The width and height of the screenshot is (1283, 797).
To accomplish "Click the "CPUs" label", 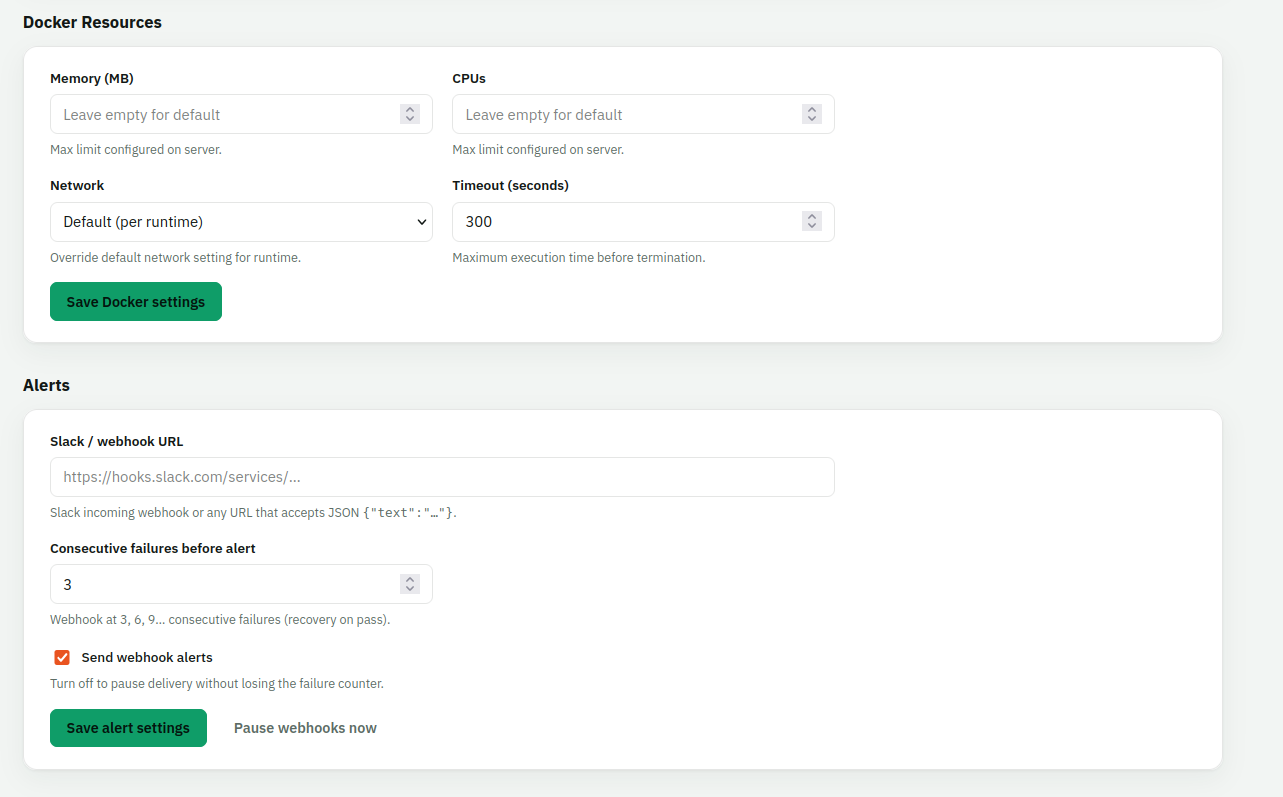I will click(x=469, y=78).
